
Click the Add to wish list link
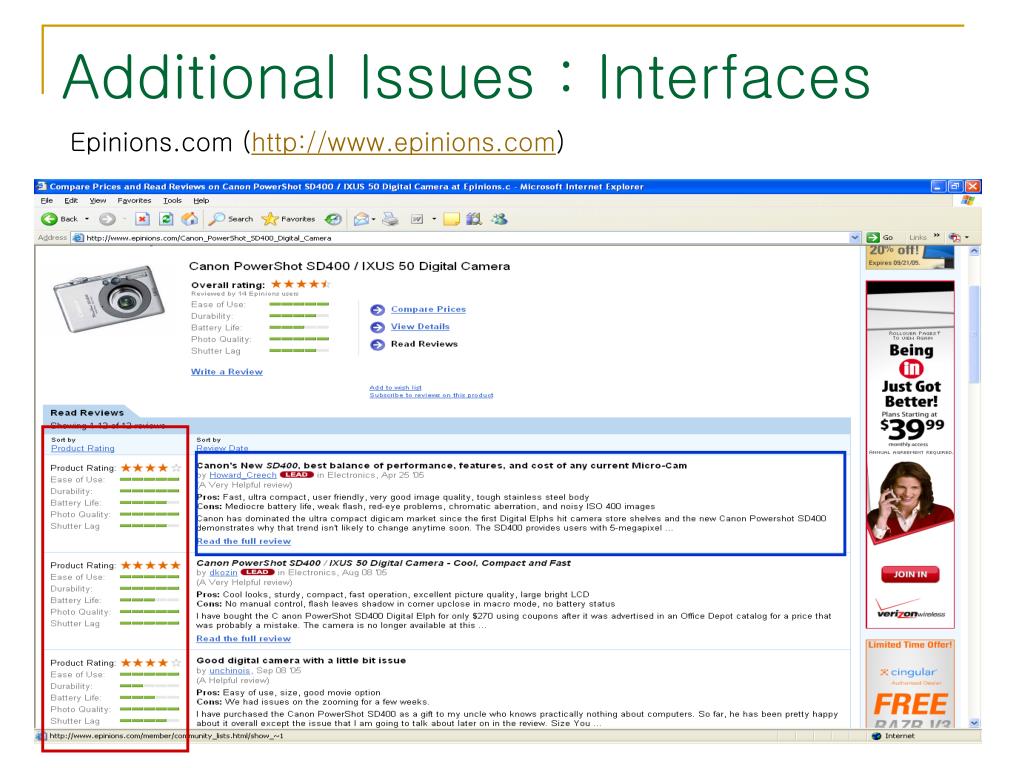(395, 387)
